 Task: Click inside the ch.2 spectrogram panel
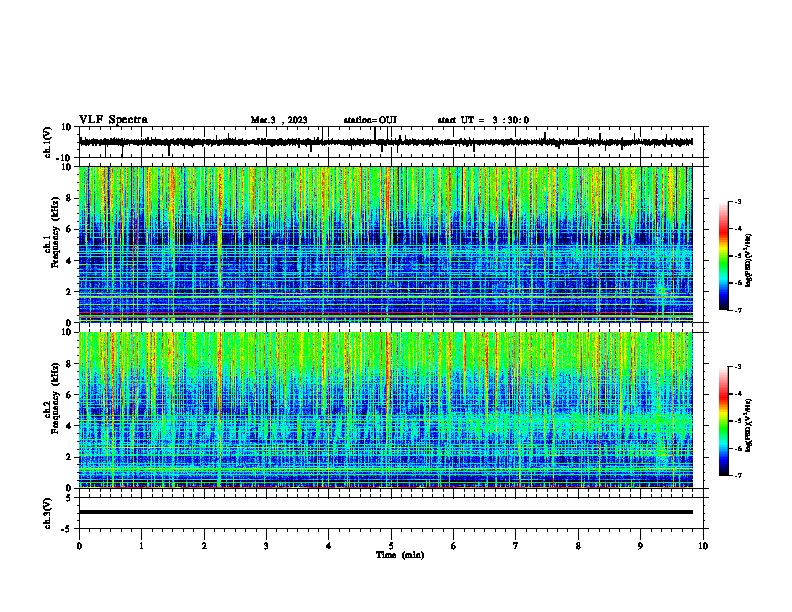click(x=385, y=410)
